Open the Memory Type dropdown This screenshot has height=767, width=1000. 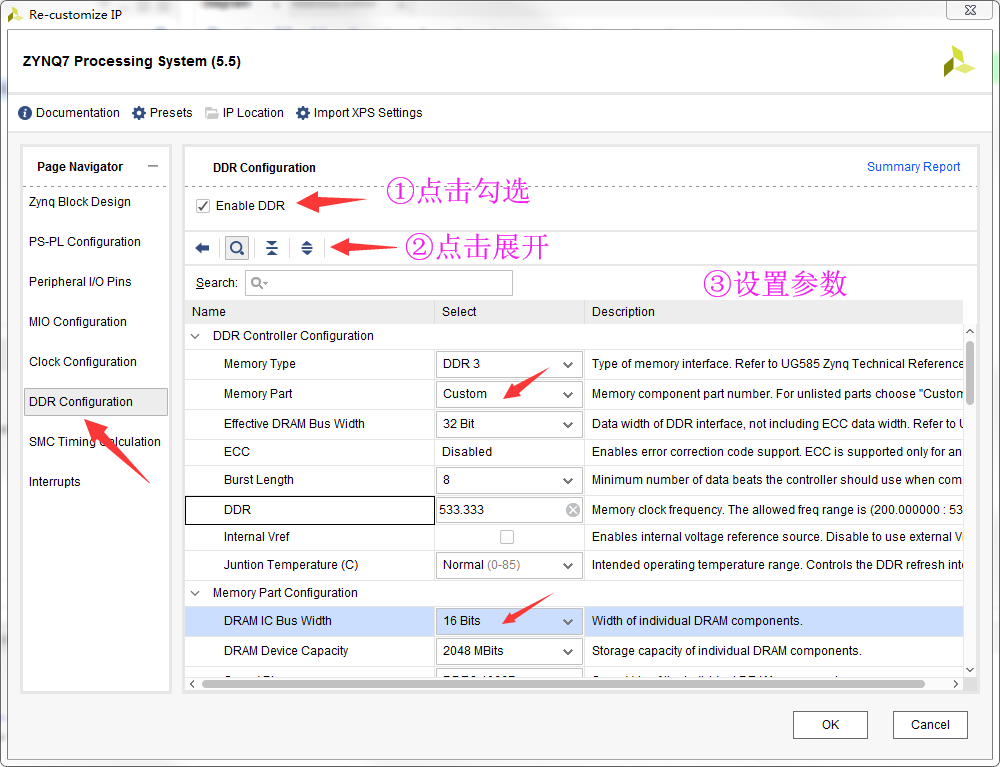tap(509, 364)
